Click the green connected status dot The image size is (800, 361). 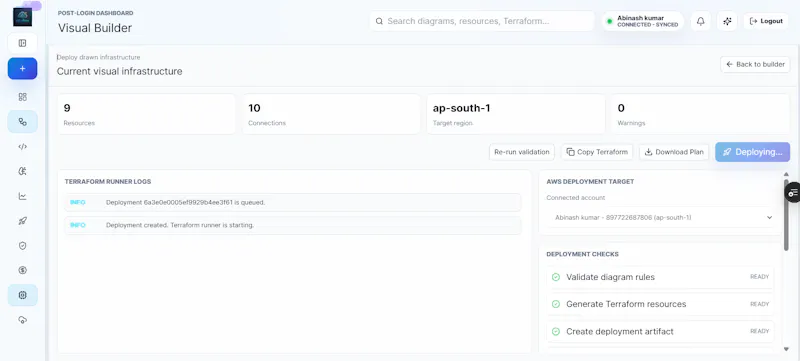point(609,21)
